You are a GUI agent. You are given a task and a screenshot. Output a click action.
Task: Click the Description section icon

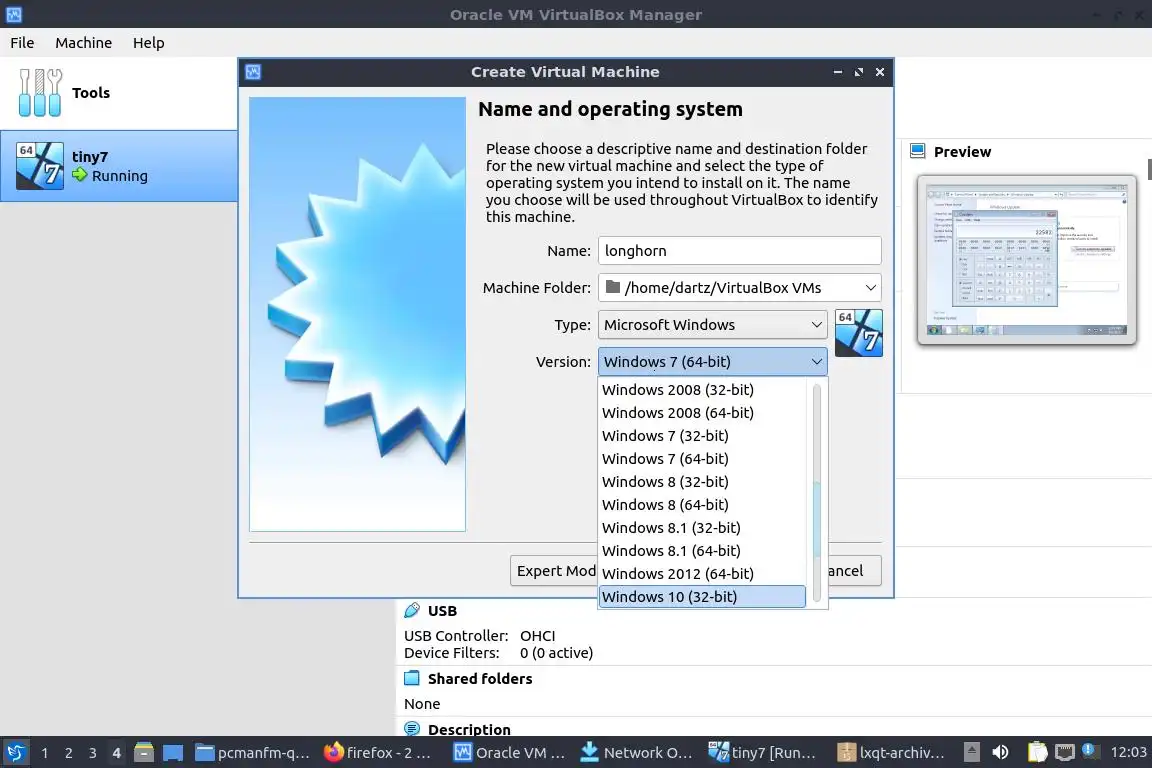pos(412,729)
